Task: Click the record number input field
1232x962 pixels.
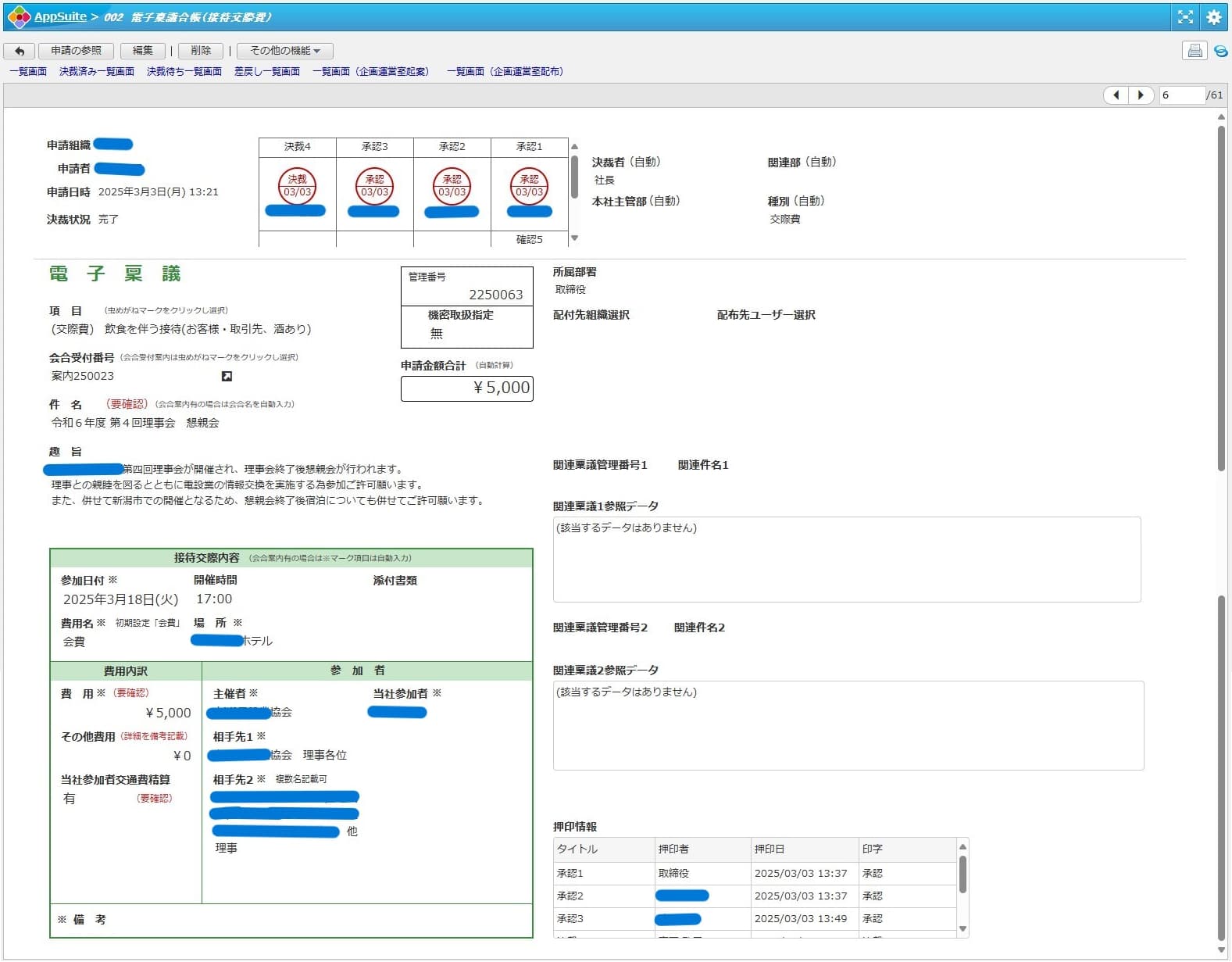Action: coord(1181,95)
